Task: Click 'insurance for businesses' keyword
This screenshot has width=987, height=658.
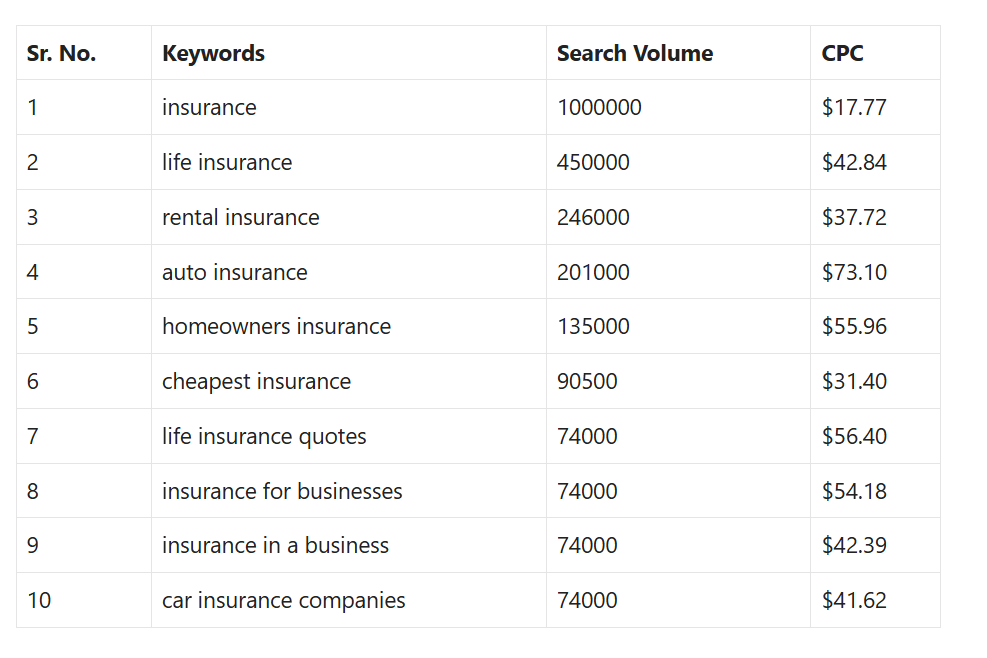Action: [282, 491]
